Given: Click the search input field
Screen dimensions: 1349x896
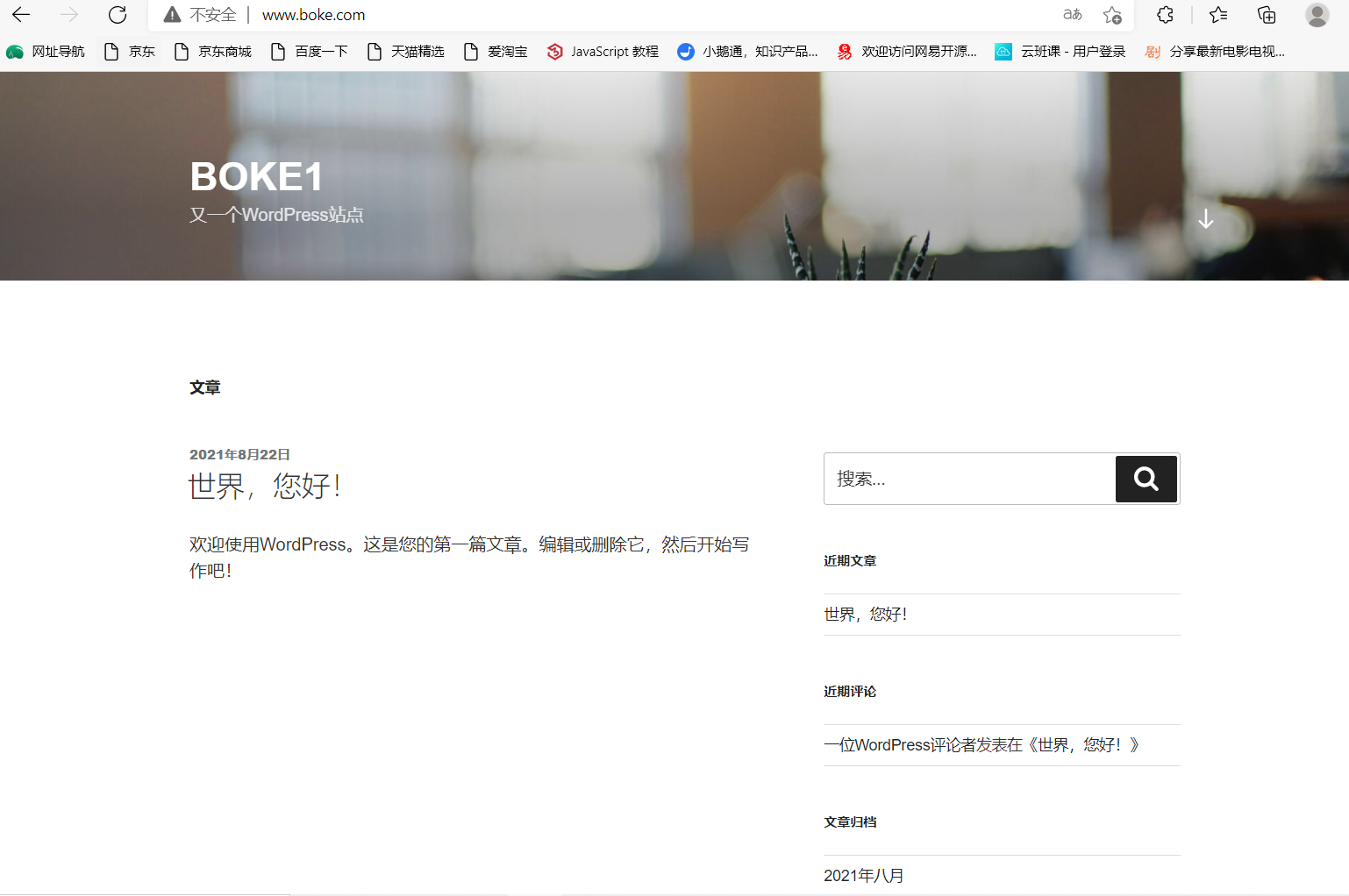Looking at the screenshot, I should (965, 479).
